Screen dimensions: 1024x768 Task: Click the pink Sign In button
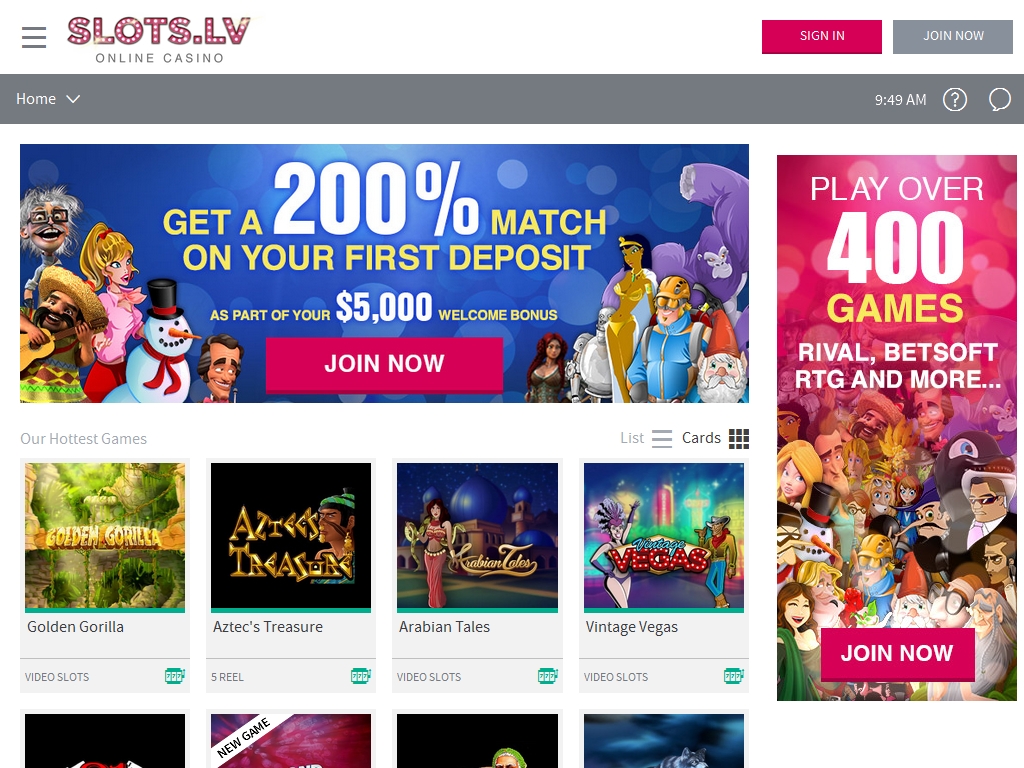822,36
